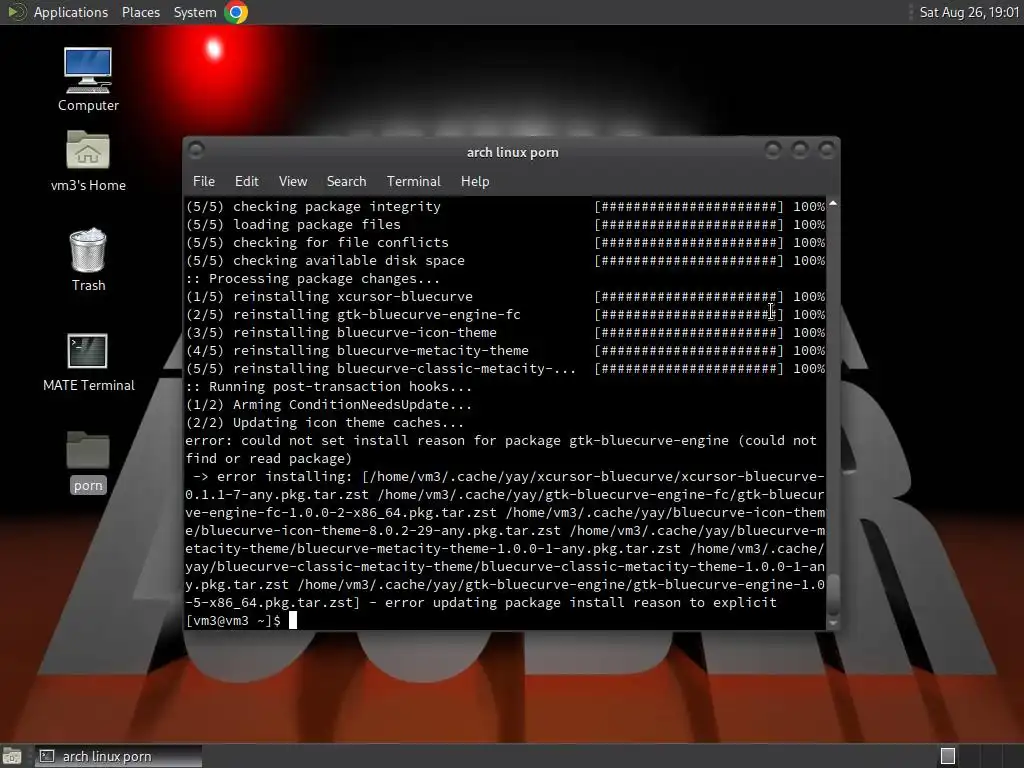The height and width of the screenshot is (768, 1024).
Task: Close the terminal window
Action: pos(827,150)
